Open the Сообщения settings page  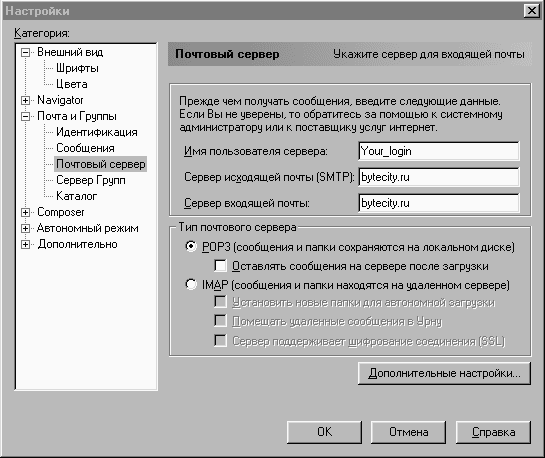pyautogui.click(x=85, y=148)
